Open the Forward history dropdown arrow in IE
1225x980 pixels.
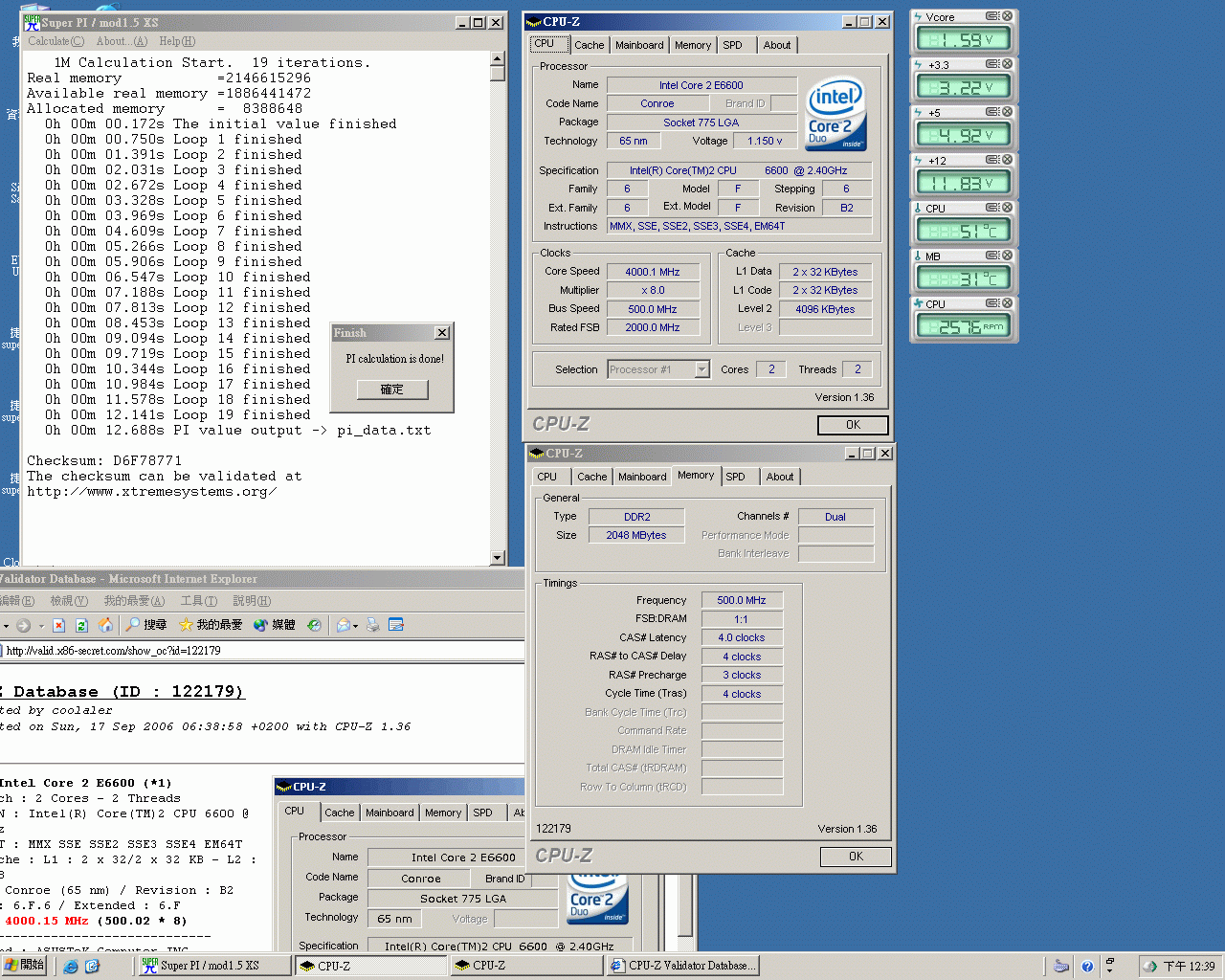pos(41,626)
